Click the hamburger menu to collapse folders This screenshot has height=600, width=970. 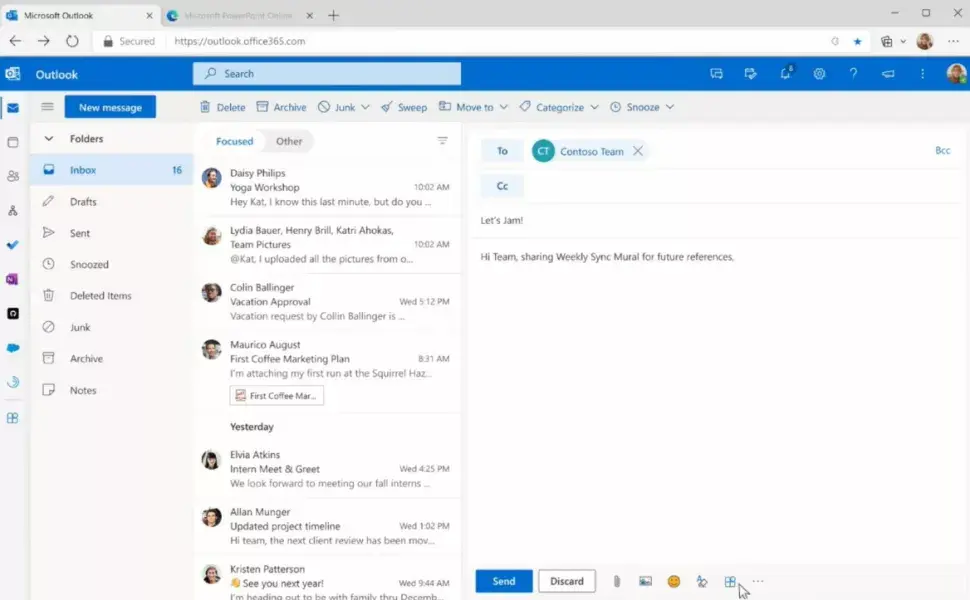47,106
